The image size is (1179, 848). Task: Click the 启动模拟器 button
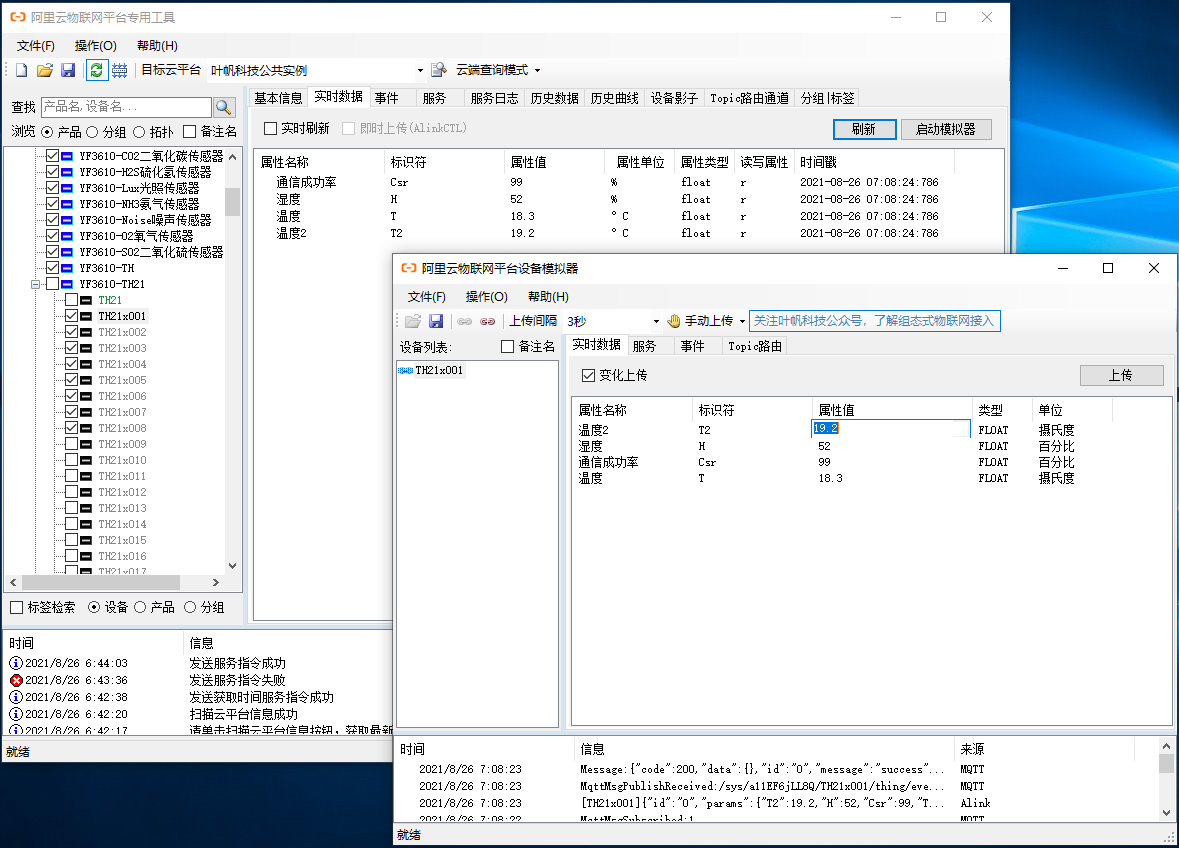[946, 129]
